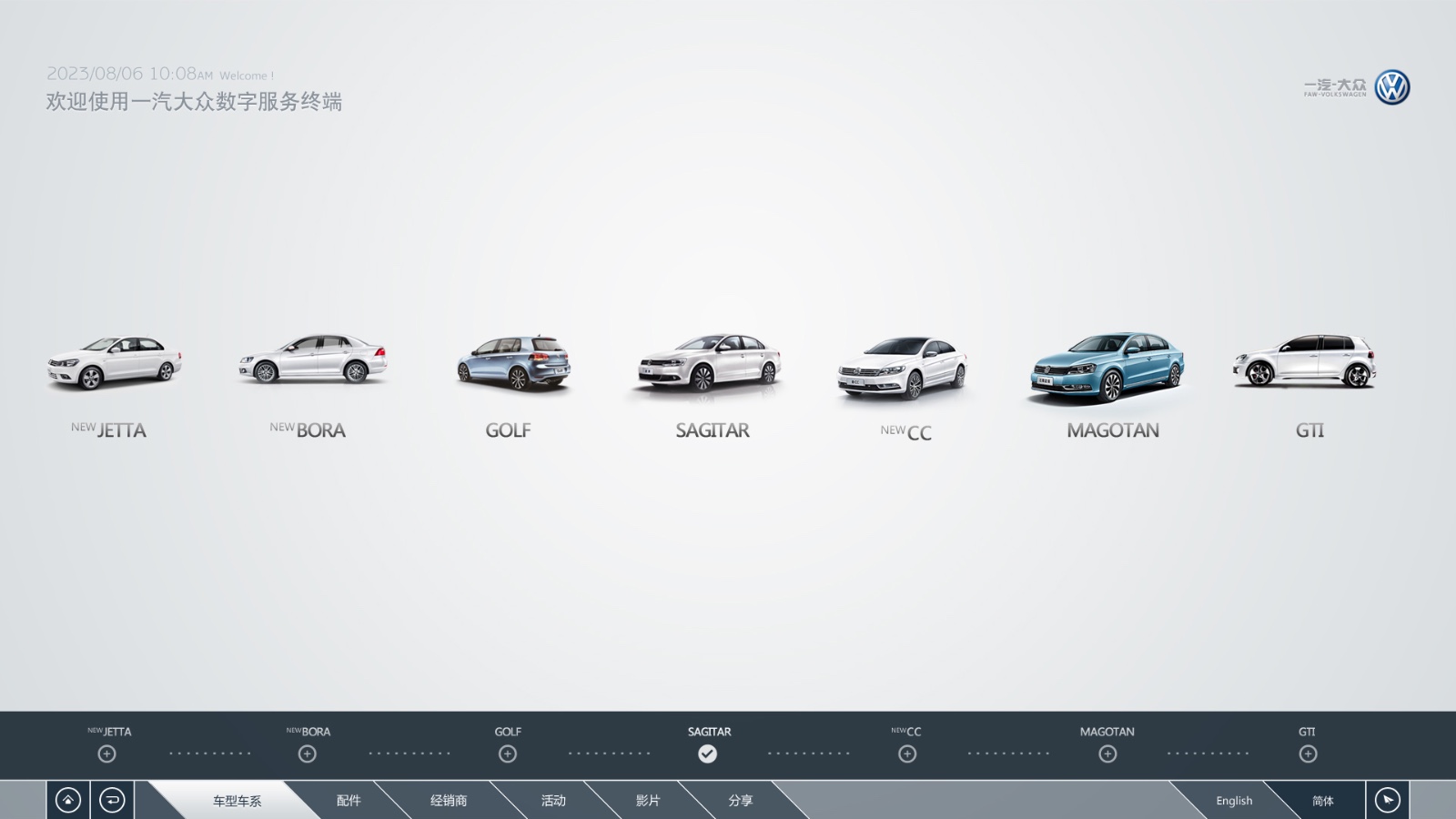Click the NEW JETTA label under the car
The height and width of the screenshot is (819, 1456).
108,430
